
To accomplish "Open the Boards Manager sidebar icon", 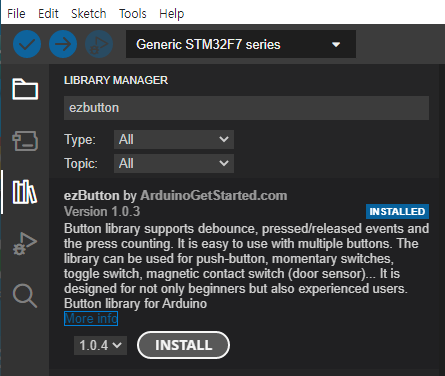I will [x=25, y=141].
